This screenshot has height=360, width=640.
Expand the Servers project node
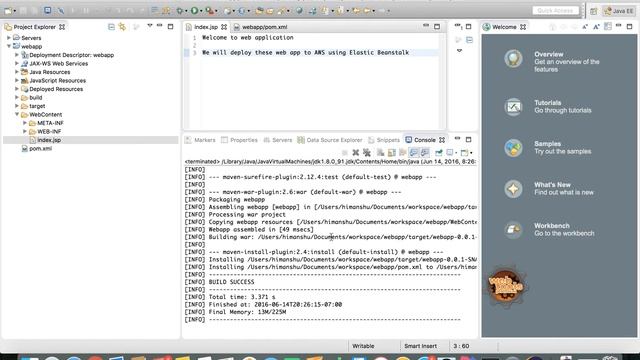[x=9, y=38]
